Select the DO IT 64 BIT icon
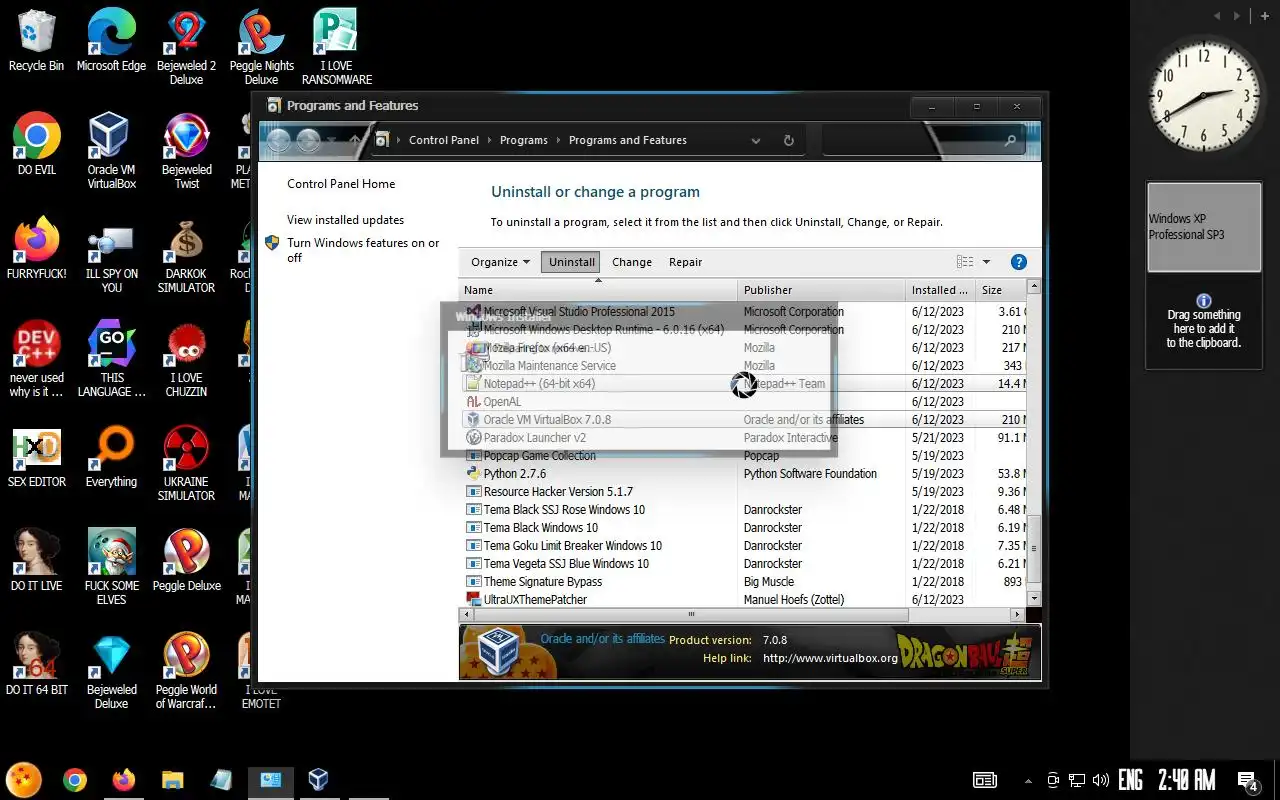Viewport: 1280px width, 800px height. coord(36,664)
